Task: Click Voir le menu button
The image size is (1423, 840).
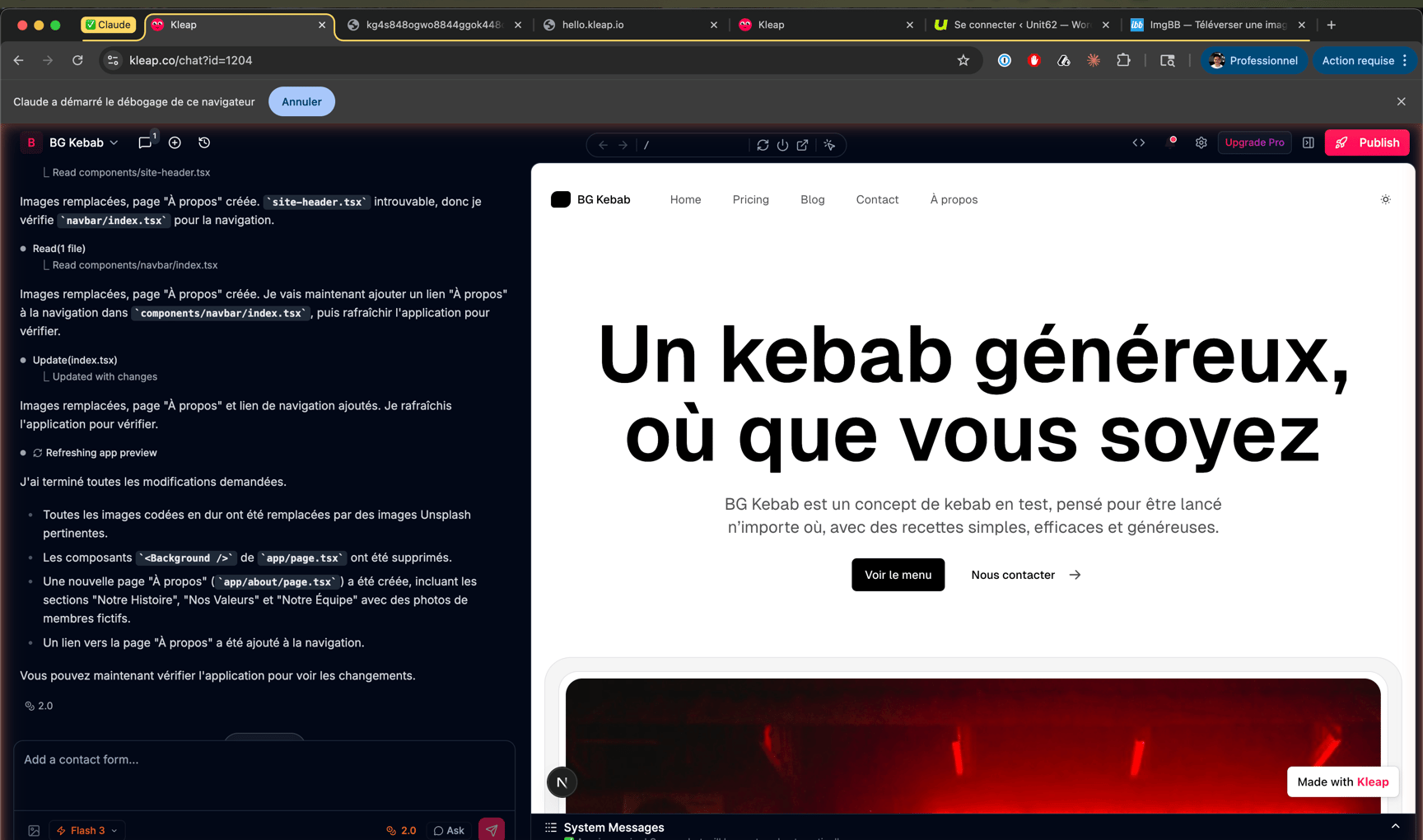Action: click(x=898, y=575)
